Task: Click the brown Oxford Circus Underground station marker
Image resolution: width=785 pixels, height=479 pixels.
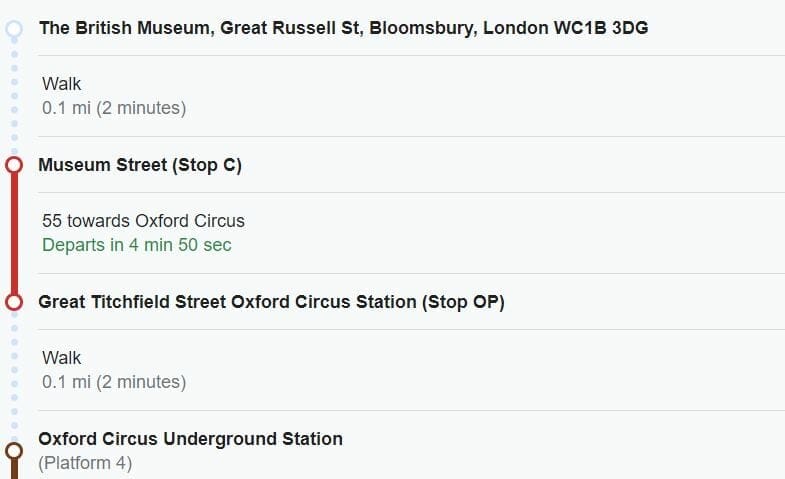Action: 14,449
